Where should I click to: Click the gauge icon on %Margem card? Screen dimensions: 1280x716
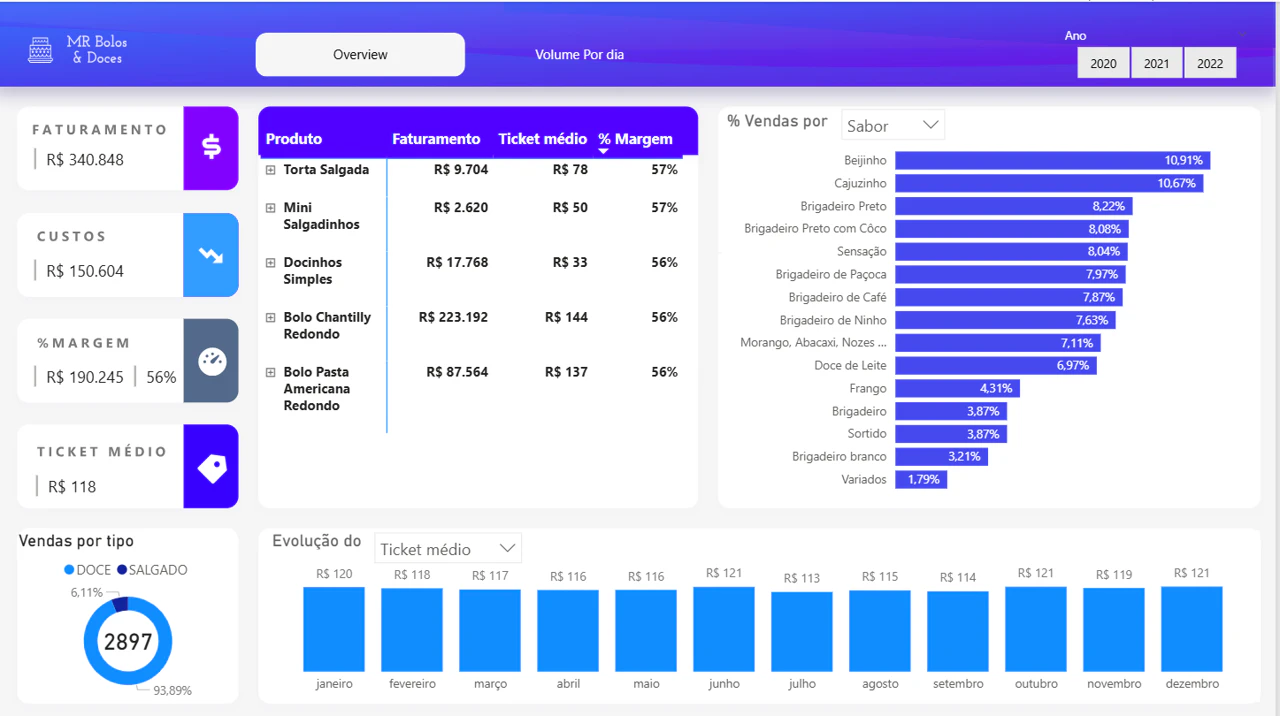(x=212, y=361)
